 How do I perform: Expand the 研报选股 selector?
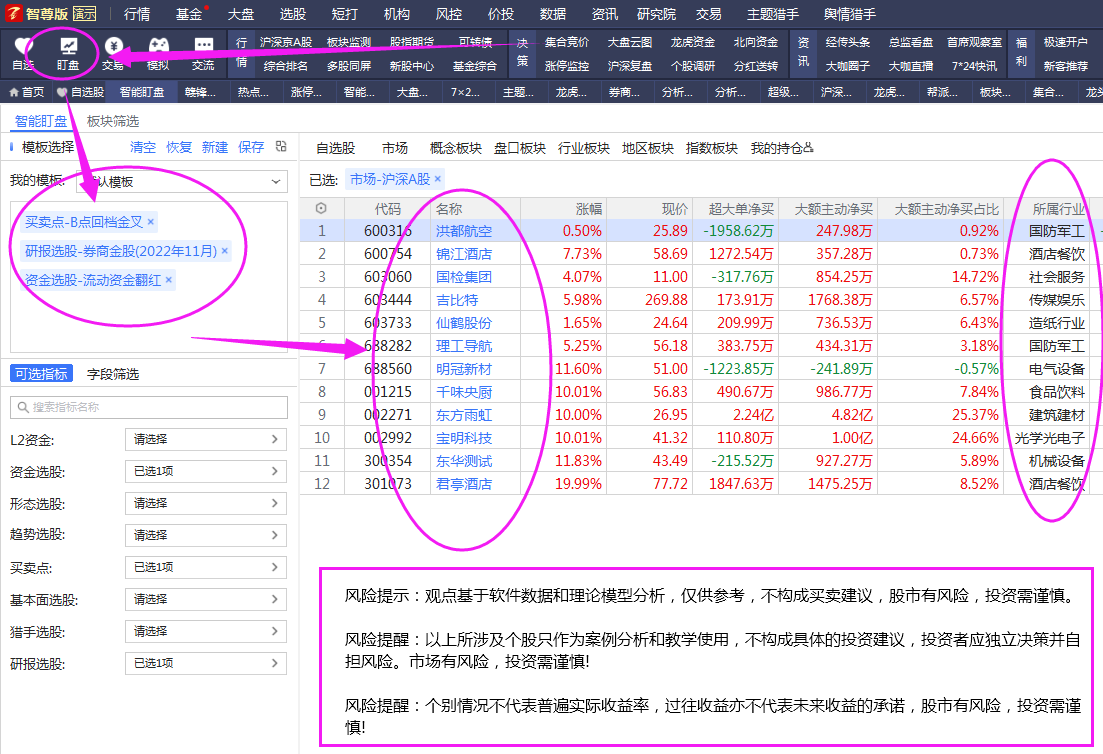pos(205,663)
